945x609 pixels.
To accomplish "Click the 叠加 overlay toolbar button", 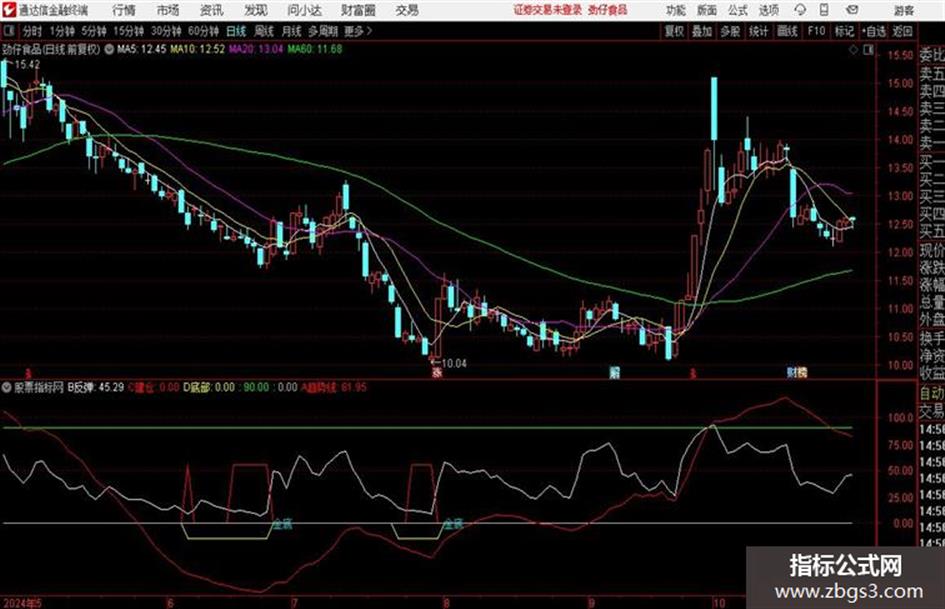I will (702, 31).
